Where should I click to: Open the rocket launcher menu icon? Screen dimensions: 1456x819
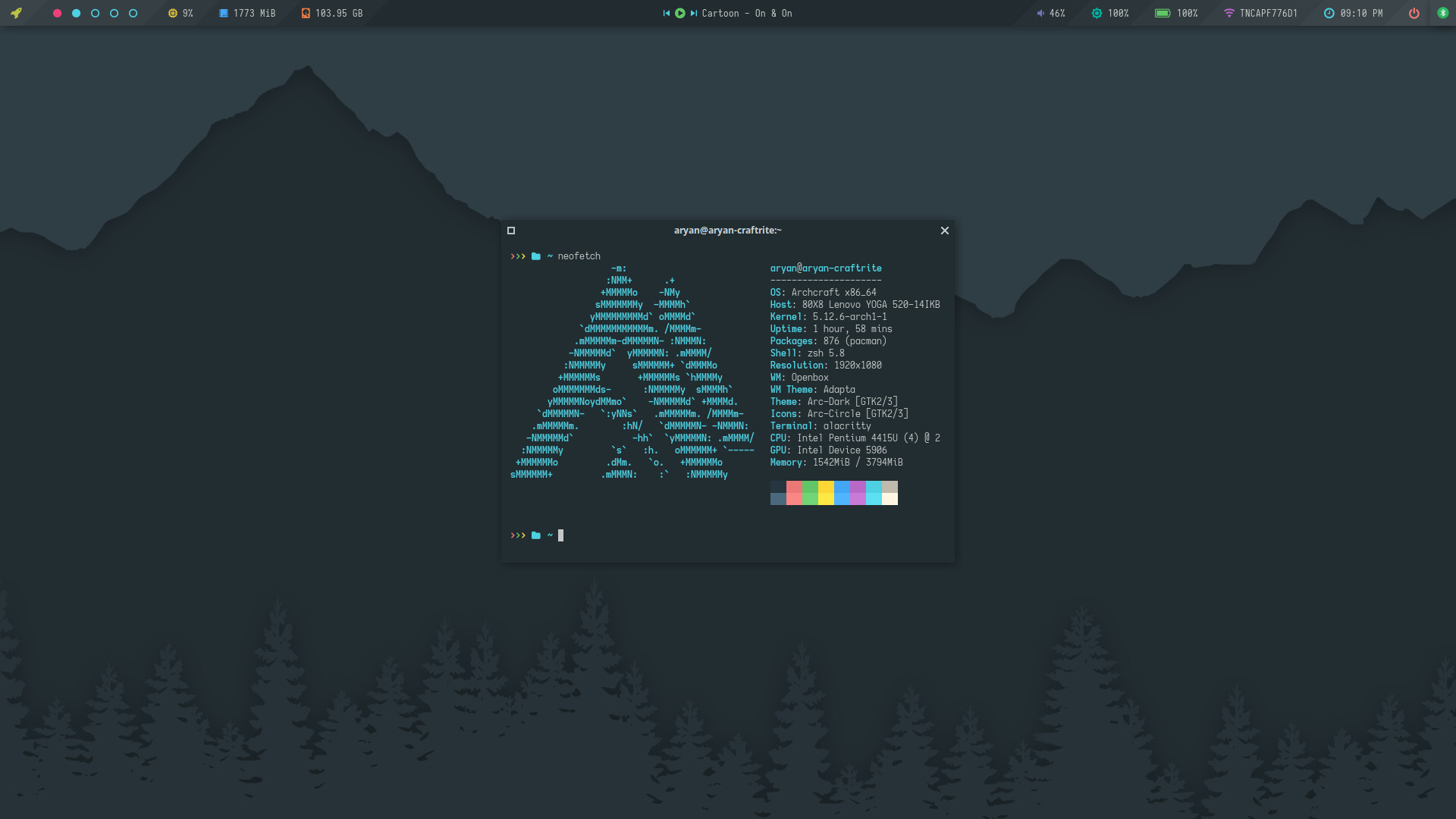click(x=16, y=13)
